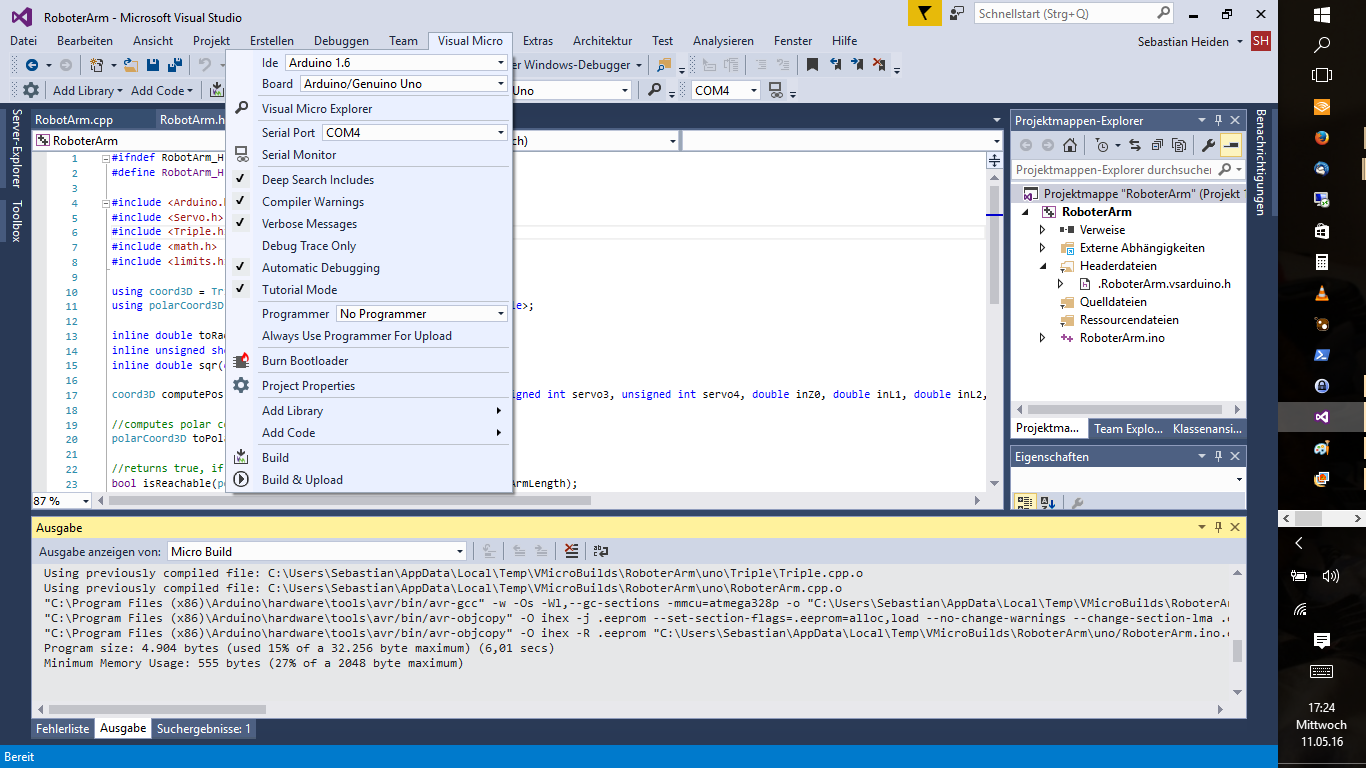Click the toggle word wrap icon in Ausgabe
This screenshot has width=1366, height=768.
601,551
